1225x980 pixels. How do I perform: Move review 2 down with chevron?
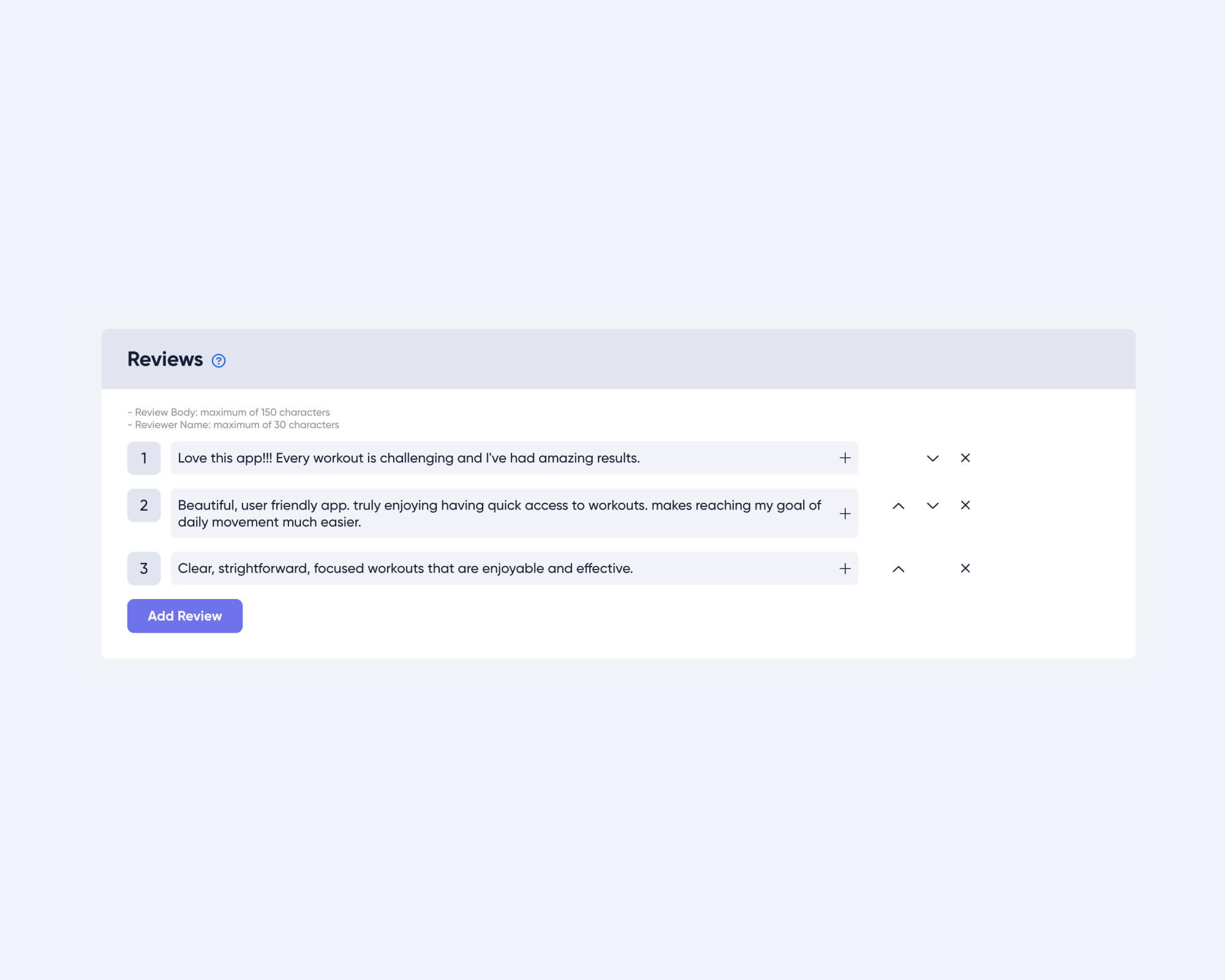click(932, 506)
